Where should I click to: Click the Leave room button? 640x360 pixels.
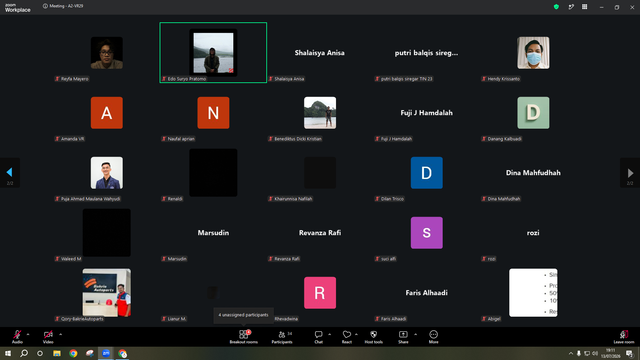pos(624,337)
